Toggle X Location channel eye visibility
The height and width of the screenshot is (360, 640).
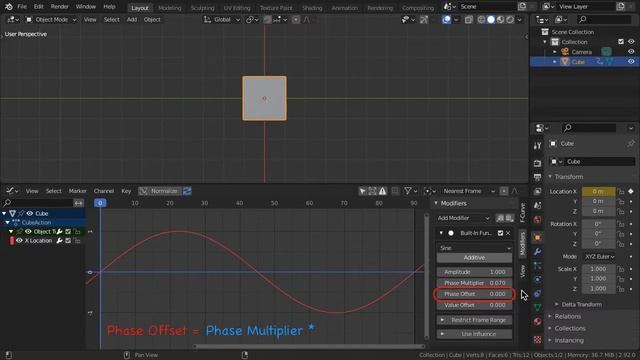click(x=19, y=241)
